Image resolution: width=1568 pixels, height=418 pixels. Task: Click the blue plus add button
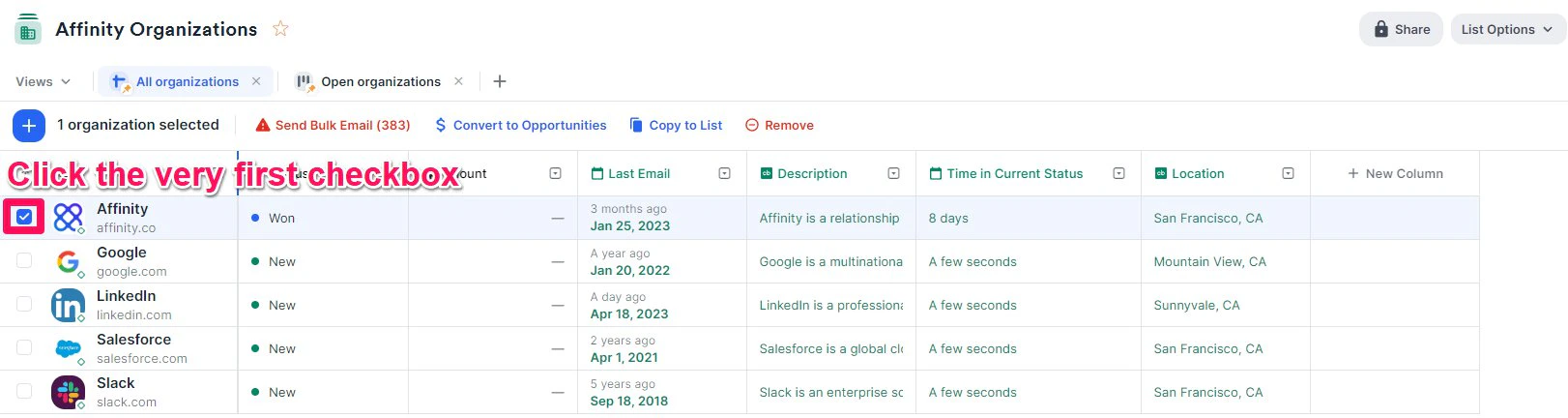point(29,125)
